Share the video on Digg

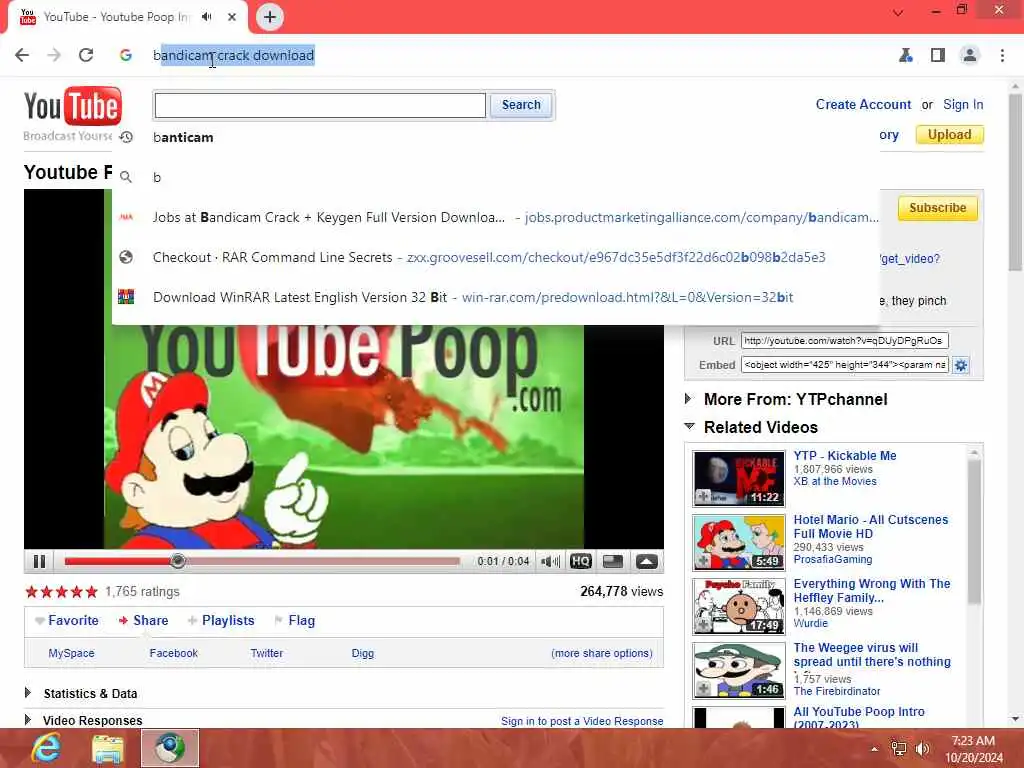pos(362,653)
